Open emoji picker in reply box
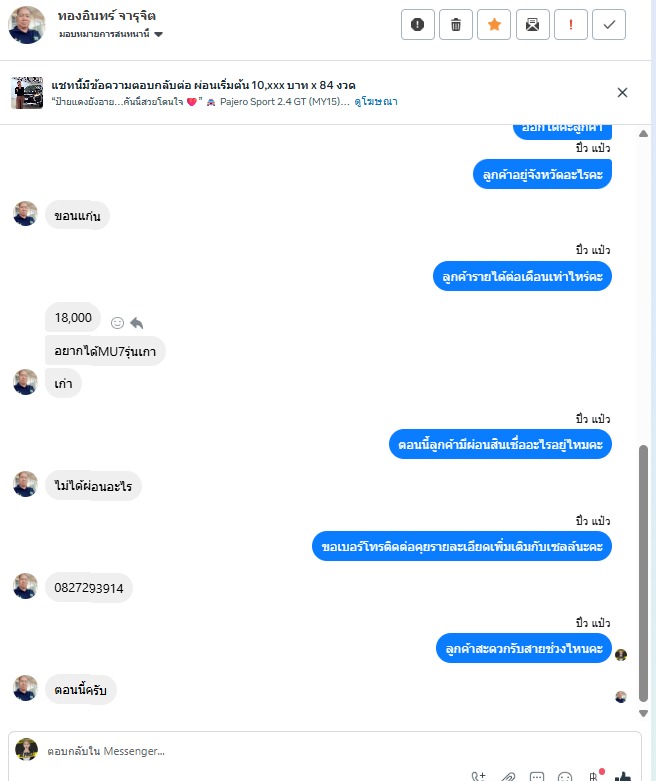656x781 pixels. coord(565,777)
